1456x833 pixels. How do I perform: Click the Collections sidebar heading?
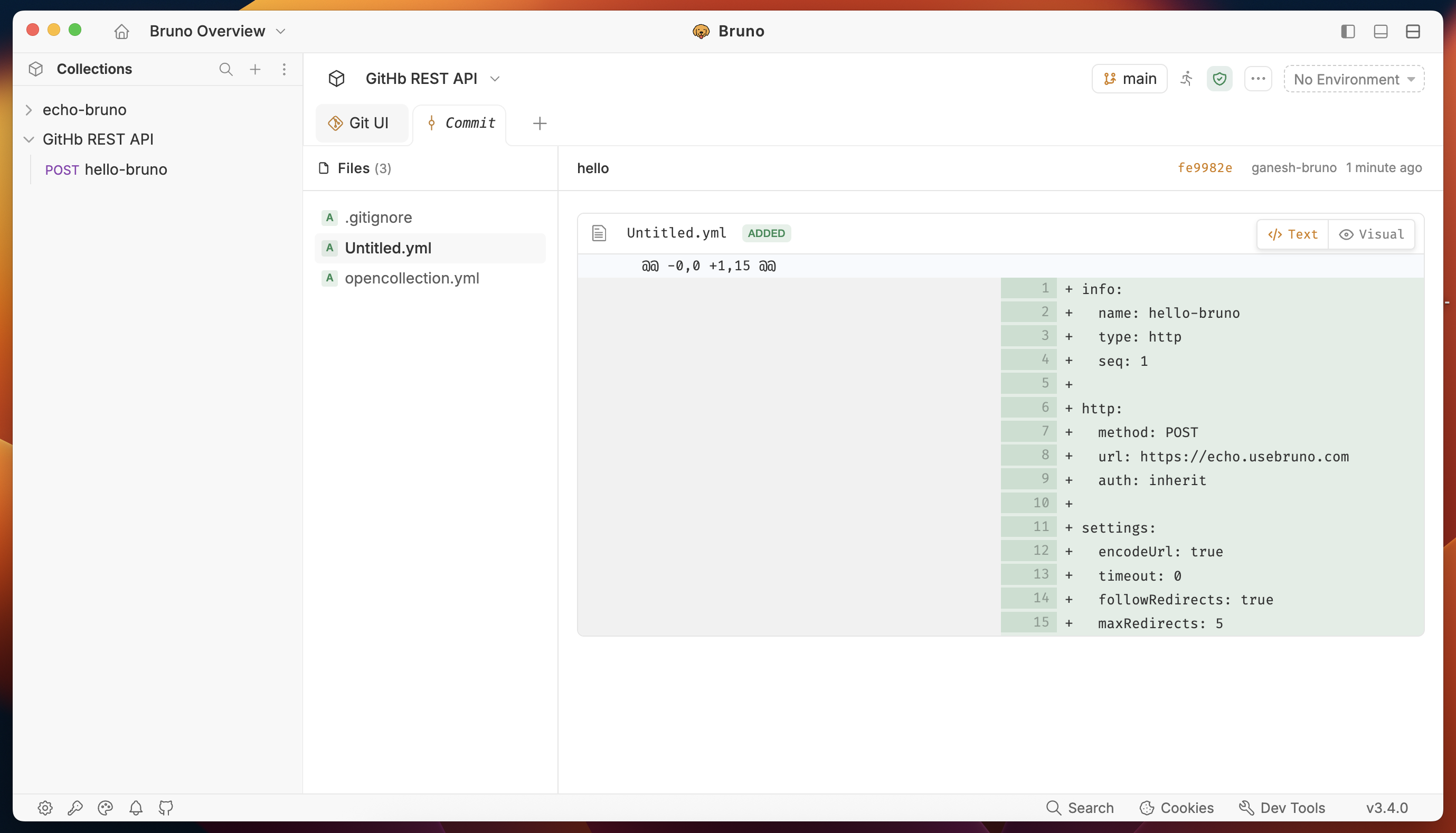pyautogui.click(x=94, y=69)
